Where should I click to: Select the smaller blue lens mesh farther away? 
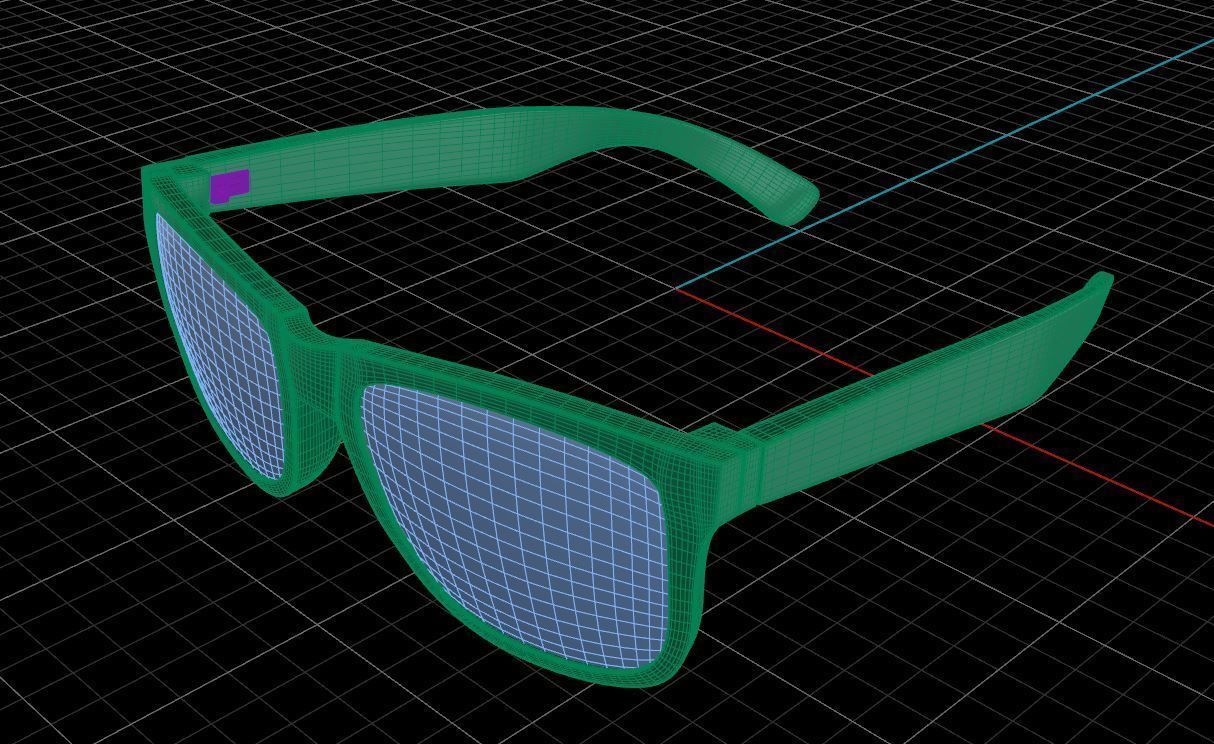(219, 346)
